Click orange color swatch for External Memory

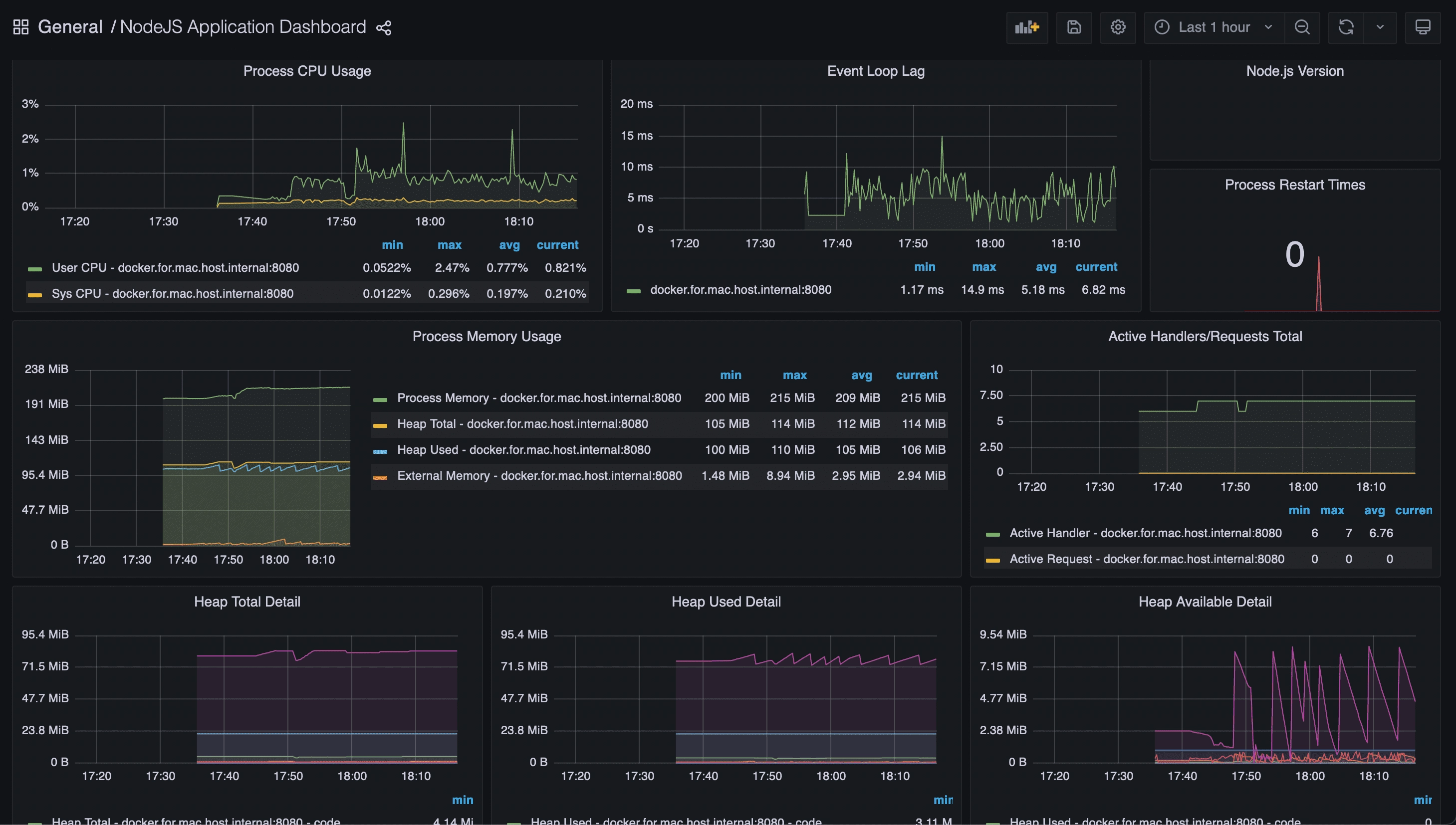click(x=380, y=477)
